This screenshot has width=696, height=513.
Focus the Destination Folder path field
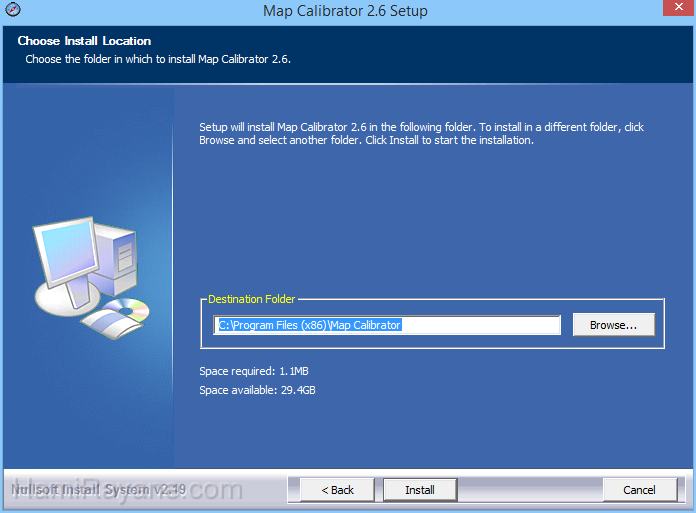click(387, 325)
